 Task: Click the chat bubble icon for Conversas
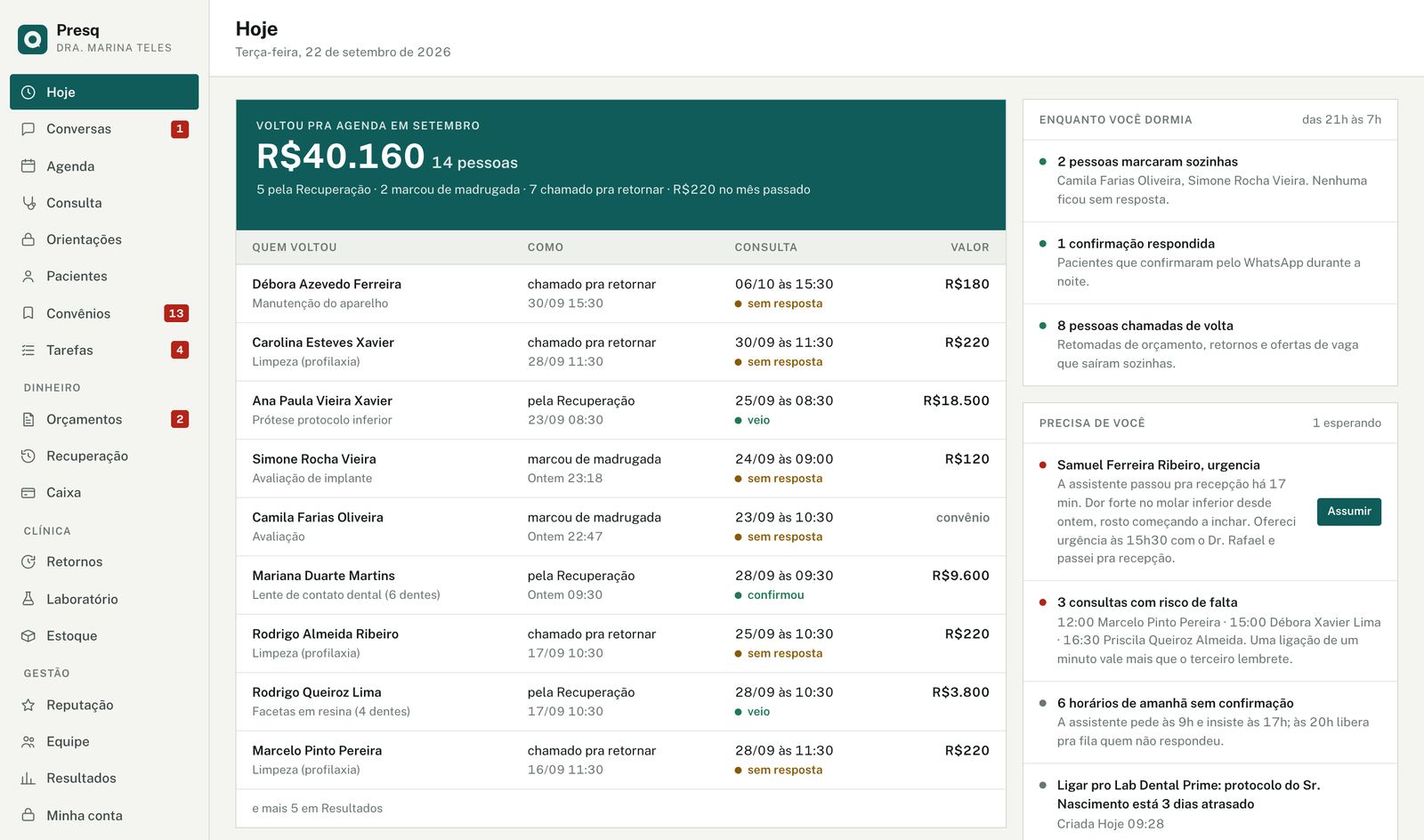pos(28,129)
